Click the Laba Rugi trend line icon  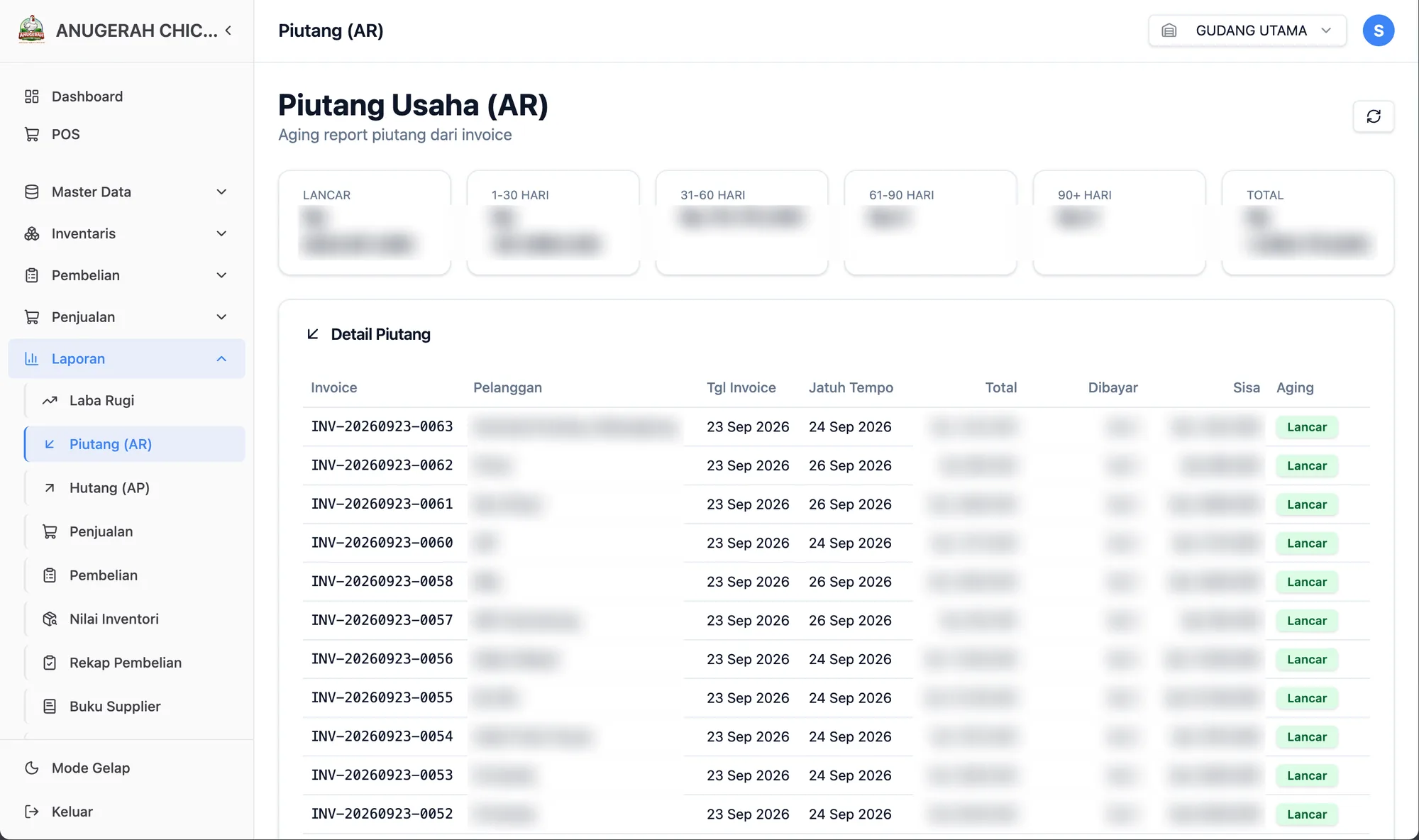[x=50, y=401]
